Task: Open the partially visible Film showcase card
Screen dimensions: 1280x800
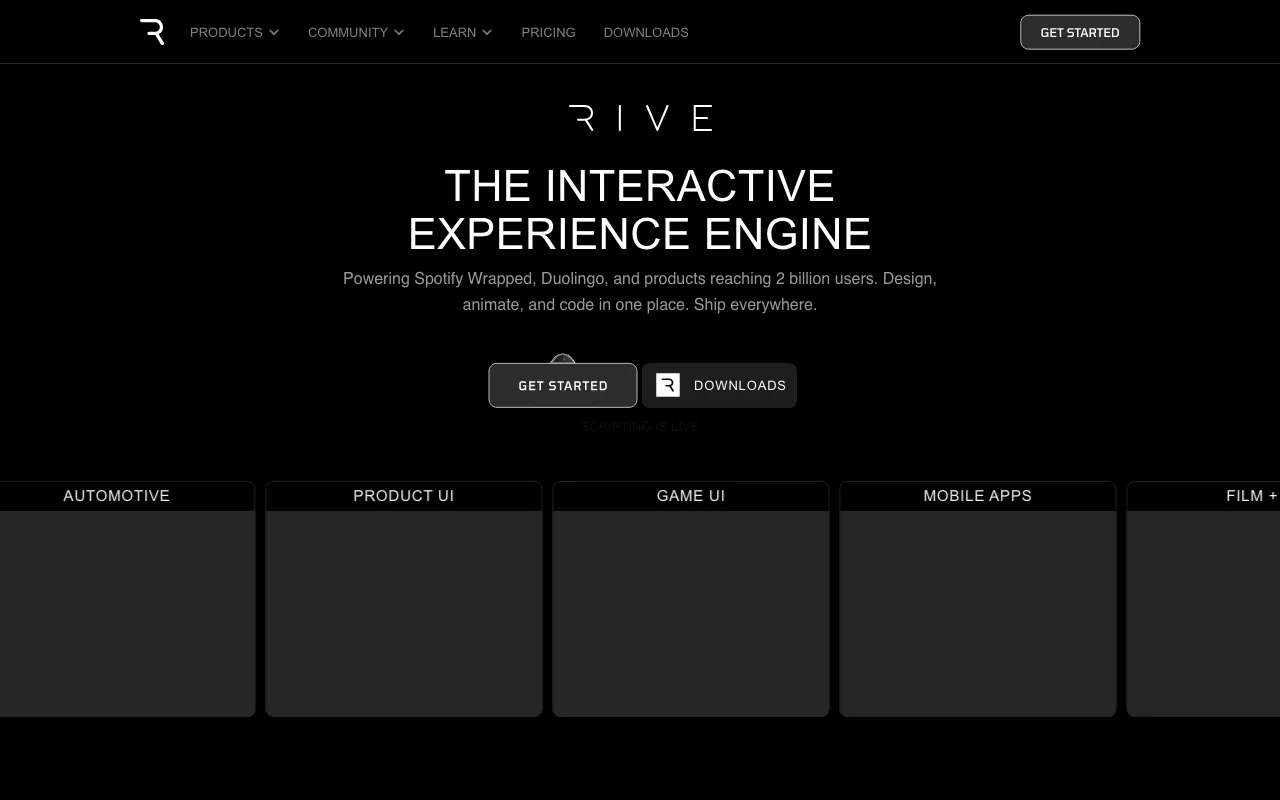Action: click(1204, 599)
